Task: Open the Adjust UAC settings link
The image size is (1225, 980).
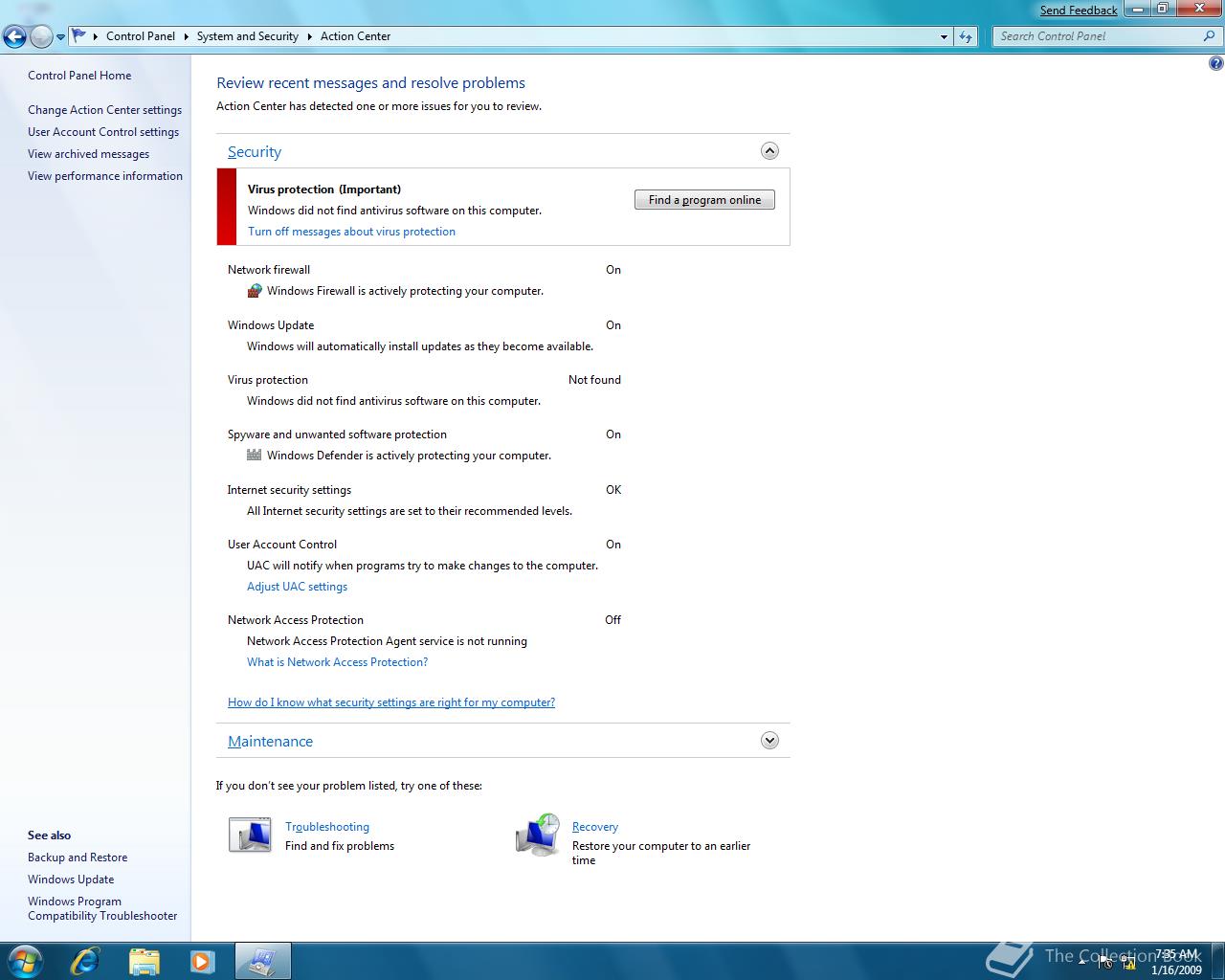Action: [x=297, y=587]
